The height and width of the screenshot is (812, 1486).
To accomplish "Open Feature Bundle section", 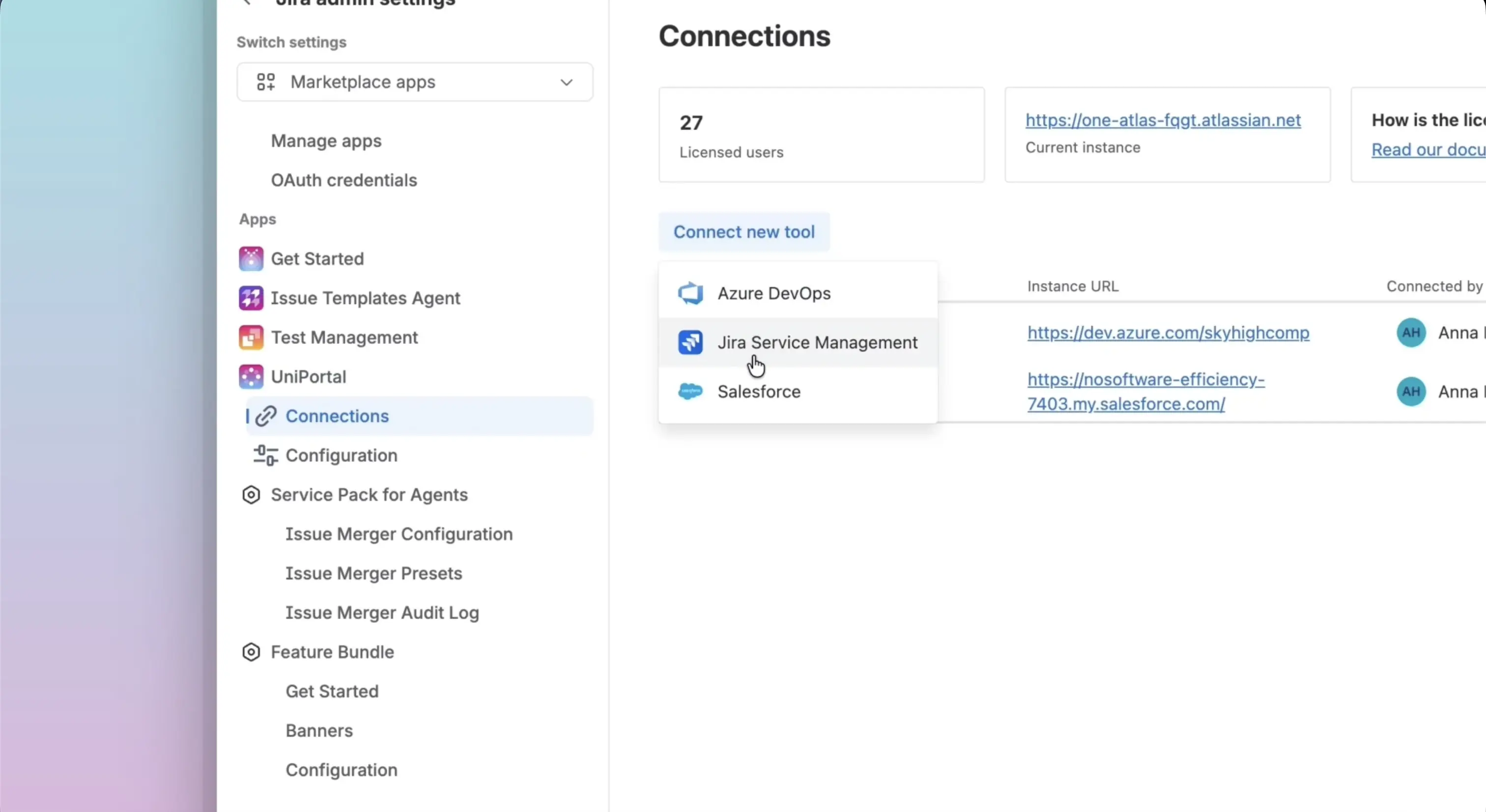I will tap(332, 652).
